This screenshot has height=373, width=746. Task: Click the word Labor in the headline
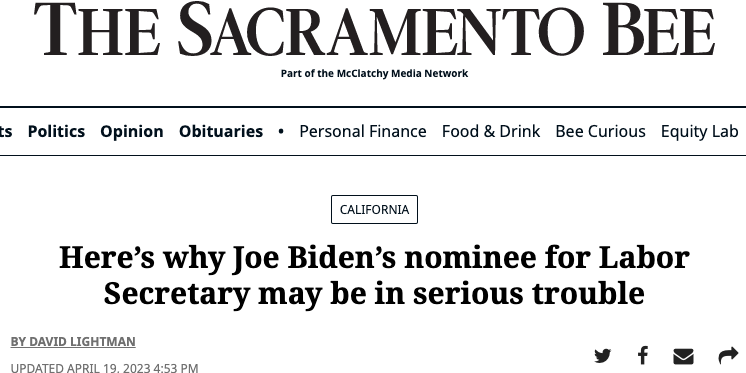coord(644,257)
